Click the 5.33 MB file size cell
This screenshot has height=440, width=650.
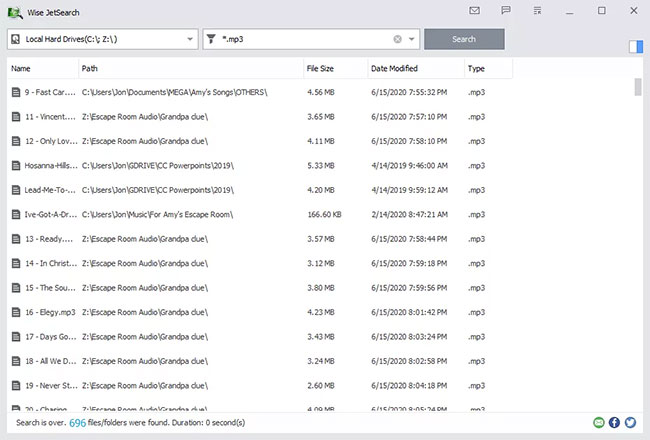coord(321,165)
